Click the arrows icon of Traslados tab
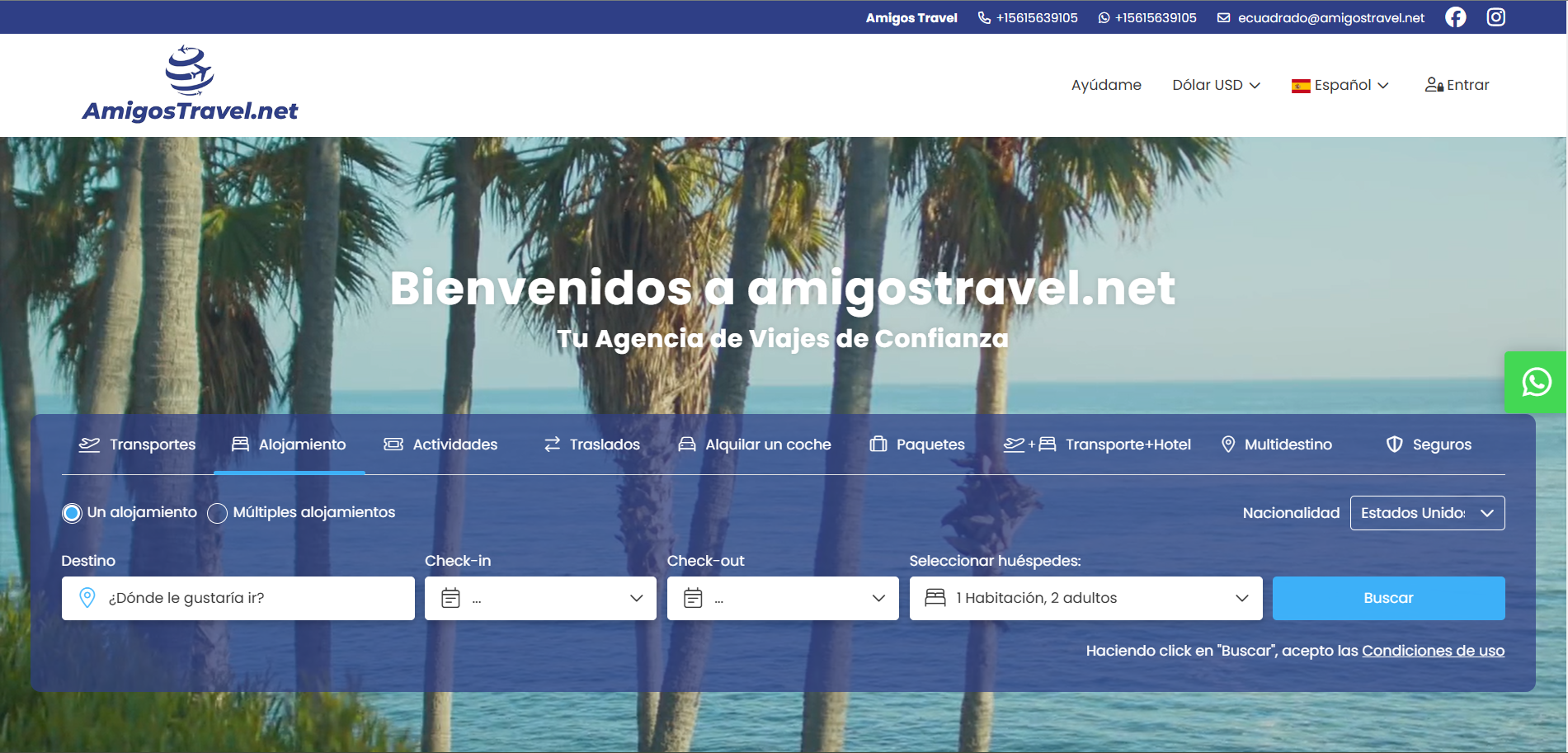 [553, 445]
